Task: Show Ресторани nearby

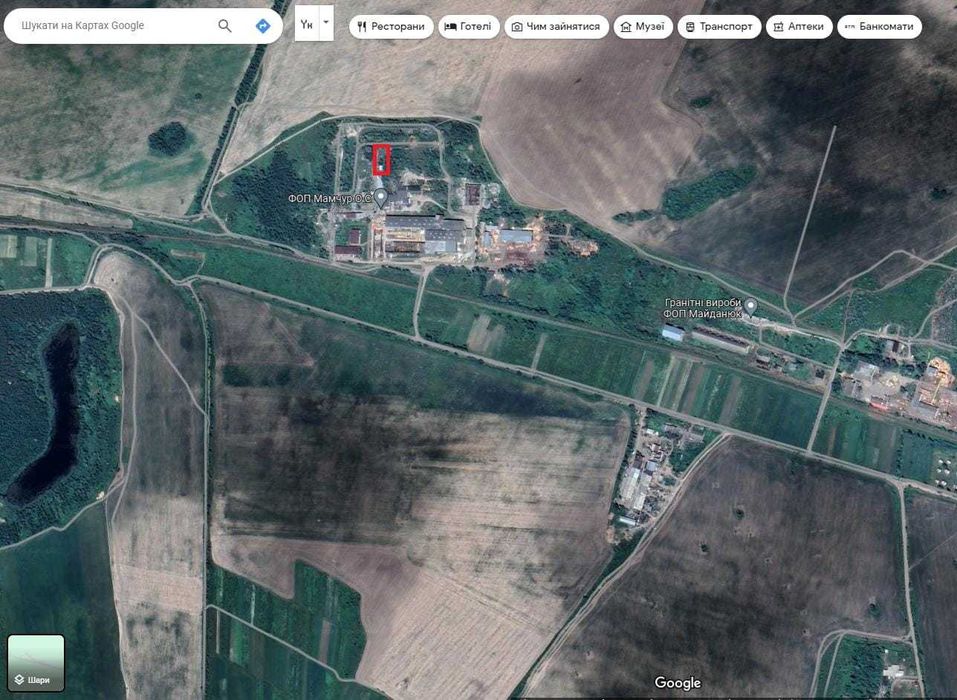Action: 391,27
